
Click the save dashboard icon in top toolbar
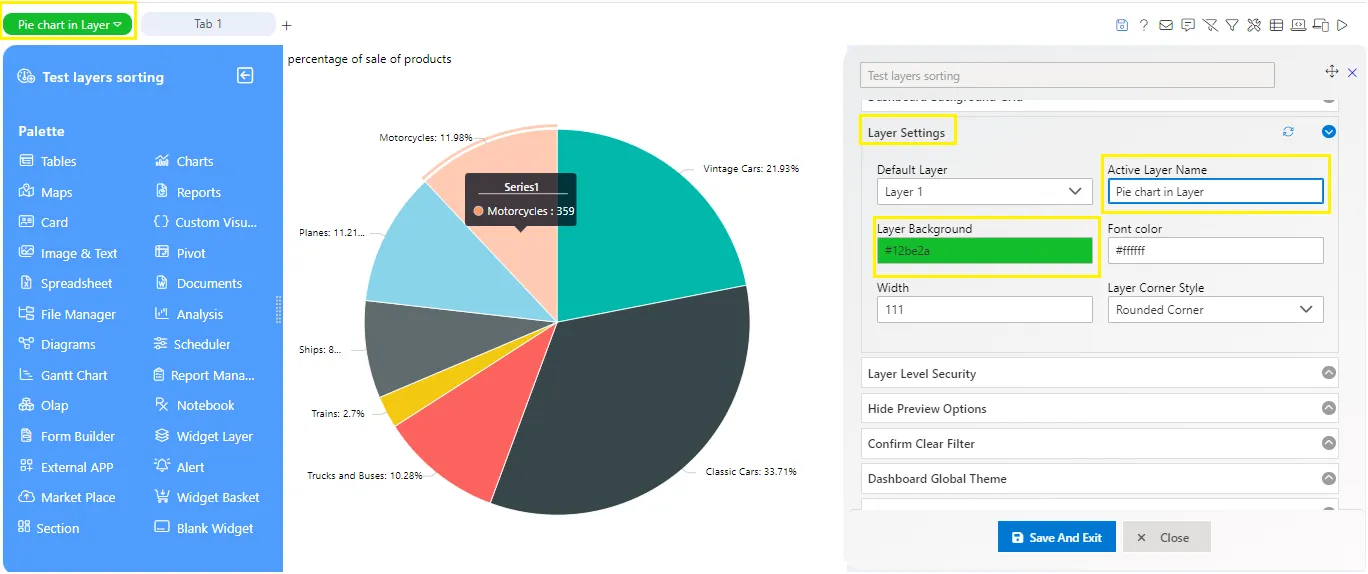(x=1122, y=25)
